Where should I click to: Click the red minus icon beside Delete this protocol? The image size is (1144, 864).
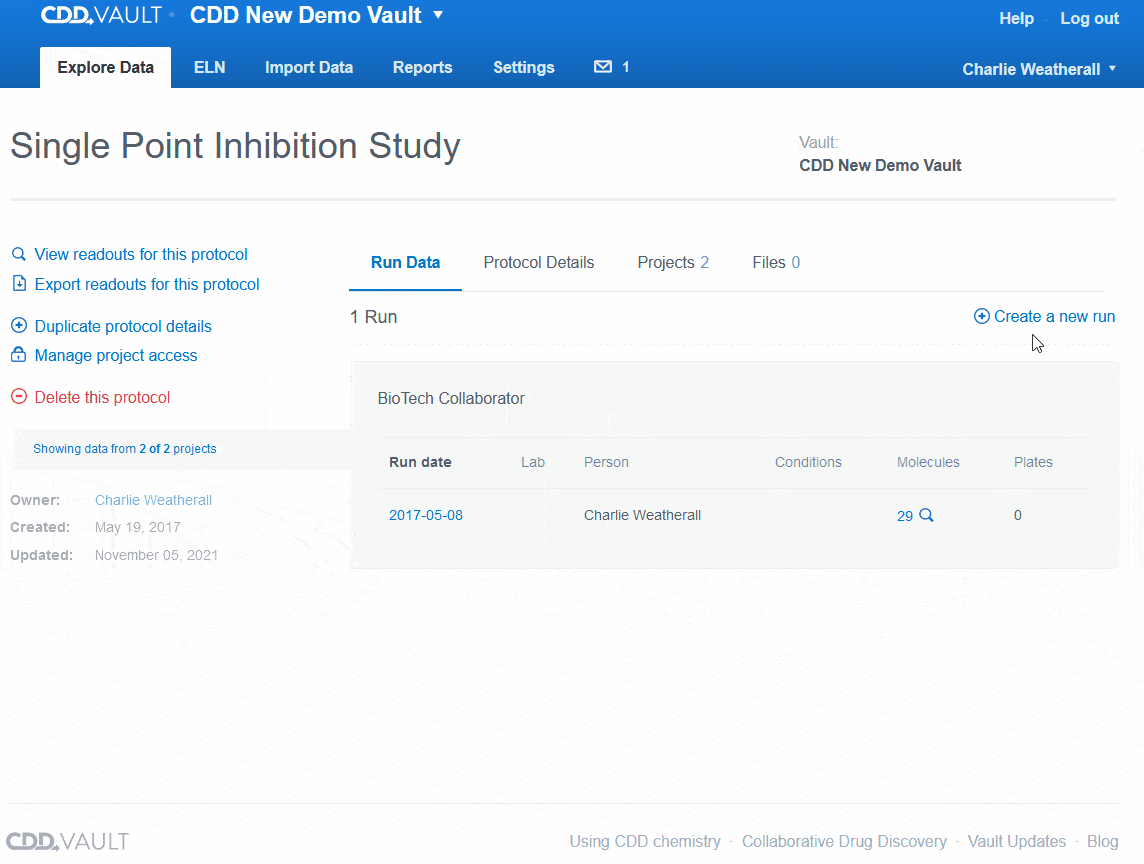[x=19, y=397]
